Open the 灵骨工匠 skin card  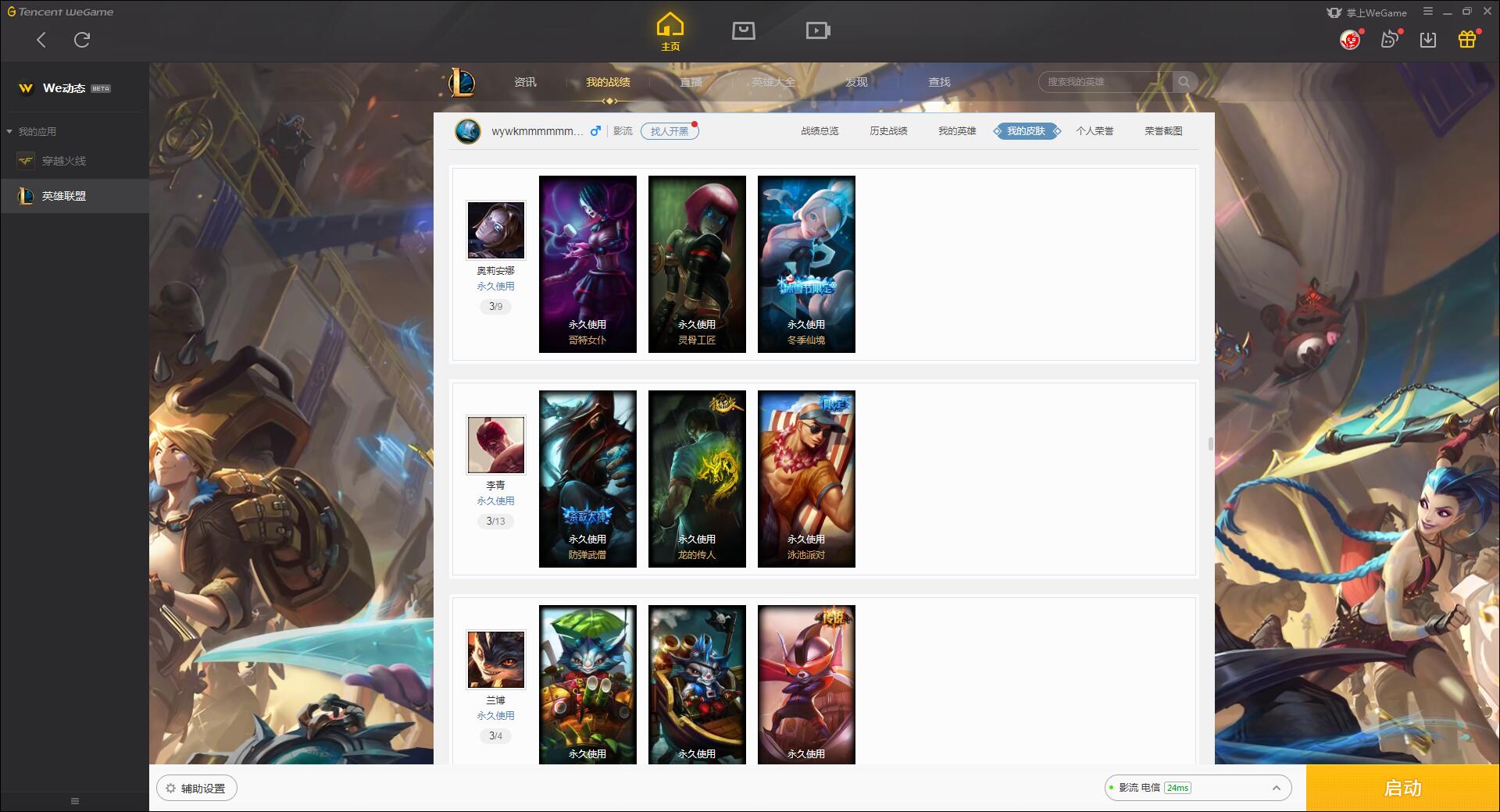pyautogui.click(x=697, y=264)
